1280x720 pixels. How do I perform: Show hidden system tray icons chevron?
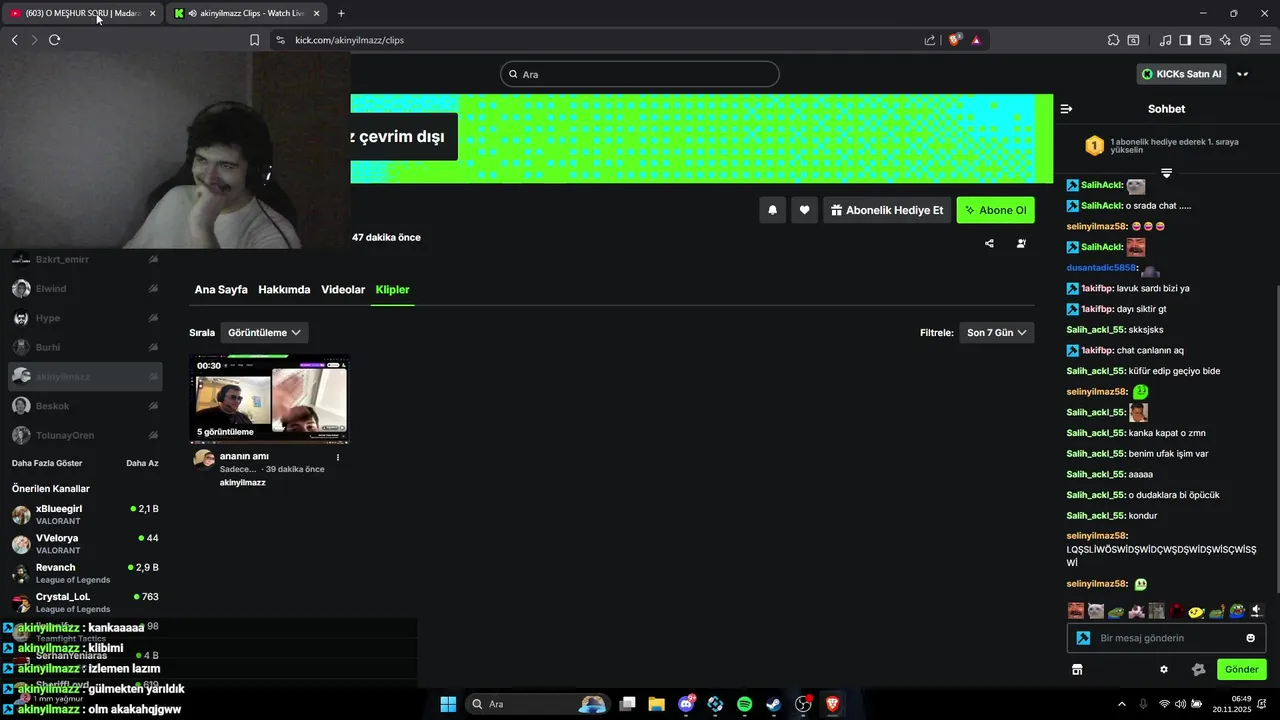pyautogui.click(x=1121, y=704)
